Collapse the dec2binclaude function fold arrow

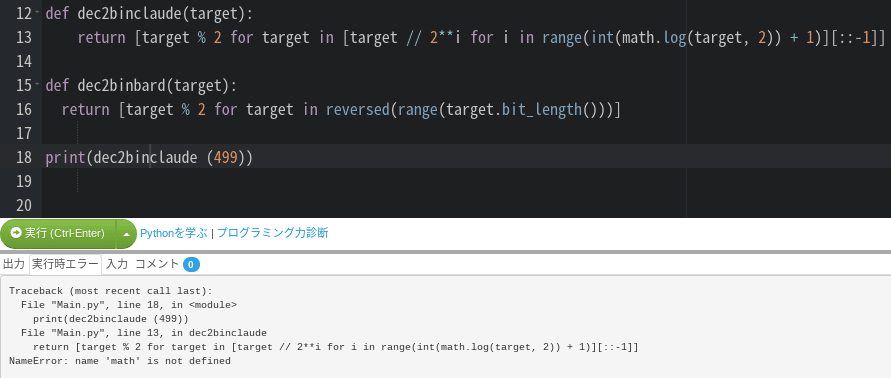[x=38, y=12]
